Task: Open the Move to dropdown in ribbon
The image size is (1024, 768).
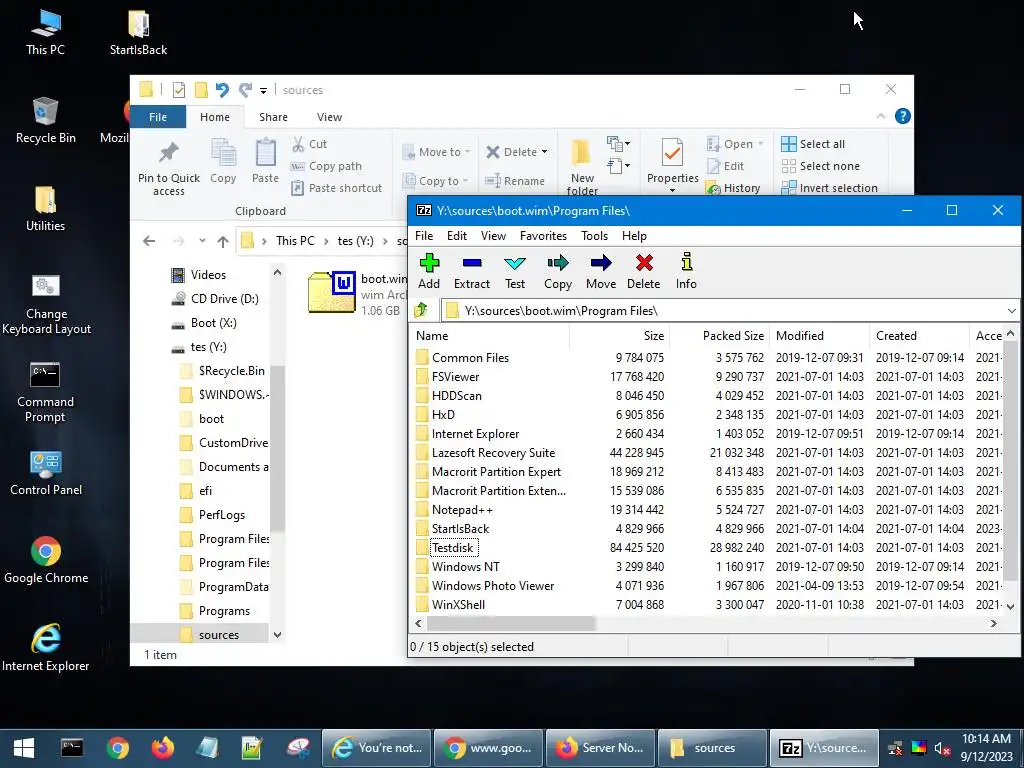Action: coord(436,152)
